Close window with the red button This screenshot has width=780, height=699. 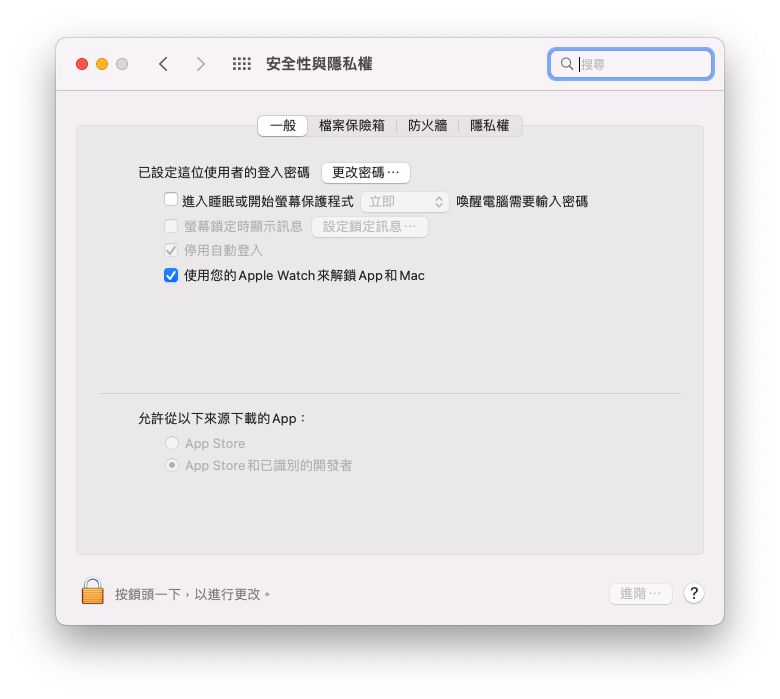point(82,64)
